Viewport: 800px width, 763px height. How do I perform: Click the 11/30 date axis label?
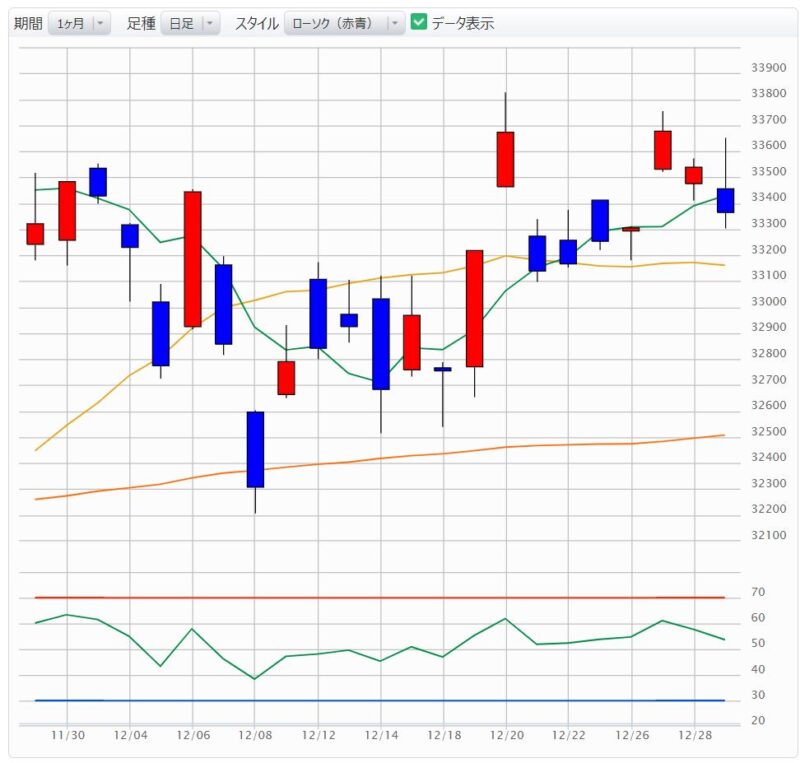coord(67,736)
